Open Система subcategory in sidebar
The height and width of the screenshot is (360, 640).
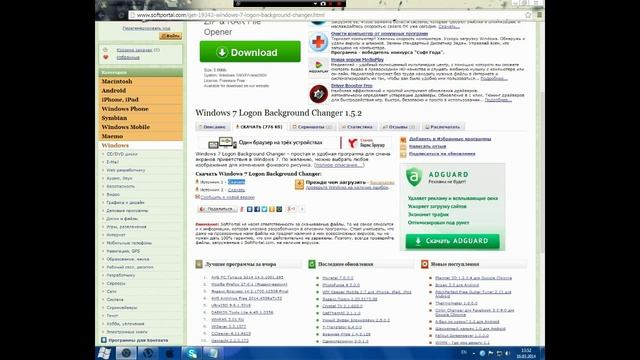click(115, 300)
